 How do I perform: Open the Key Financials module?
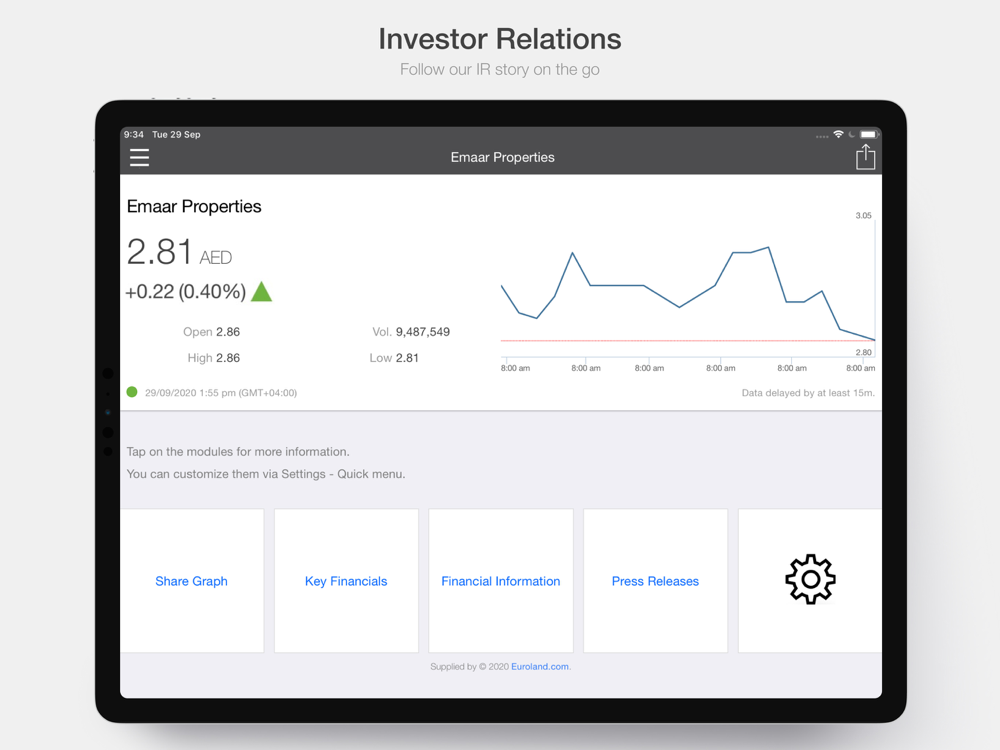(346, 580)
